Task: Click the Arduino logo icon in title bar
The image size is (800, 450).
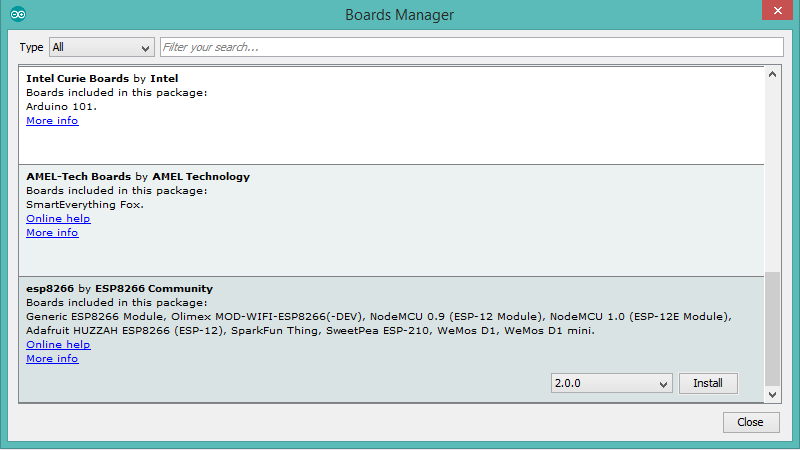Action: pos(17,14)
